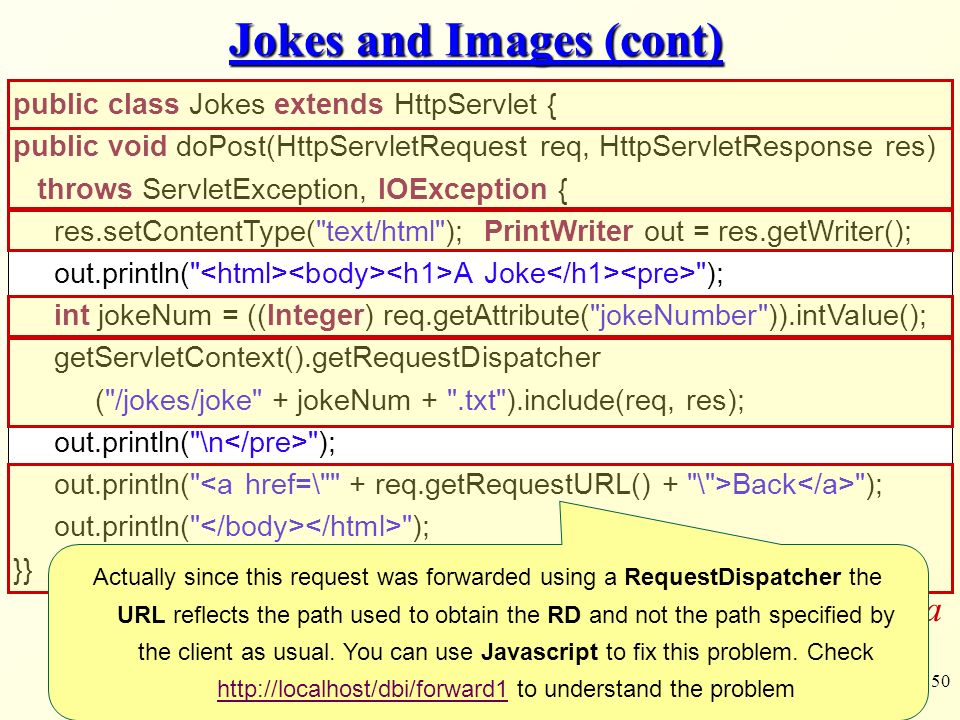Click the out.println line with req.getRequestURL()
The height and width of the screenshot is (720, 960).
tap(468, 485)
